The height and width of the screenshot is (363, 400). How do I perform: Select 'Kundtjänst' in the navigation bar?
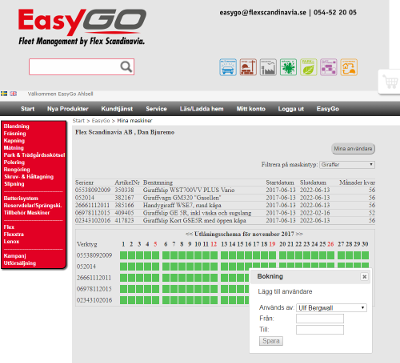(x=117, y=109)
